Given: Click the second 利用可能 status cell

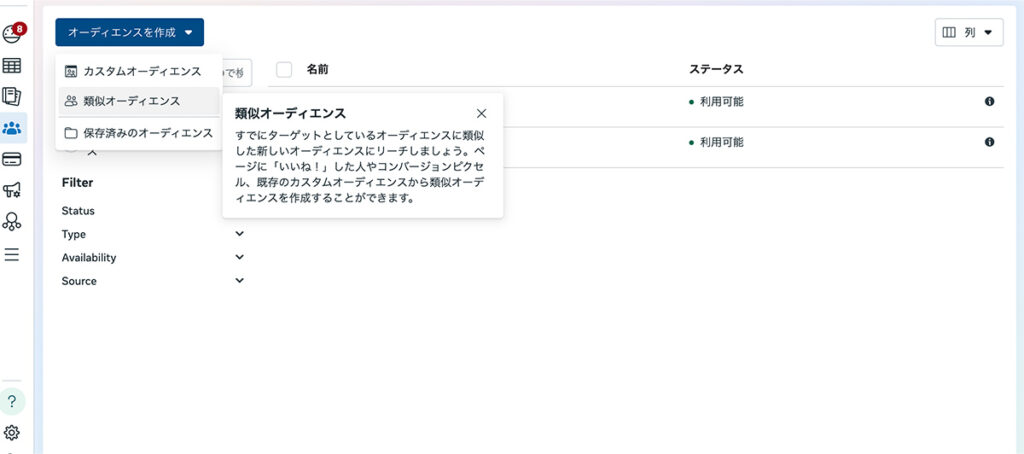Looking at the screenshot, I should point(716,142).
